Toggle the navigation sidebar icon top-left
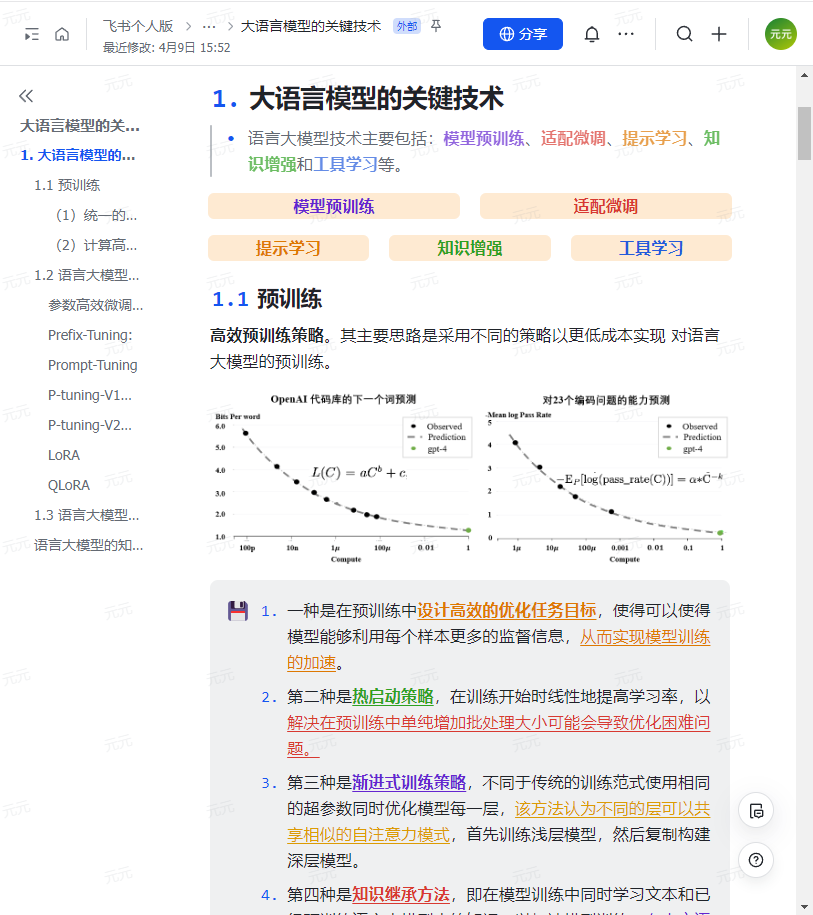The height and width of the screenshot is (915, 813). pyautogui.click(x=30, y=33)
